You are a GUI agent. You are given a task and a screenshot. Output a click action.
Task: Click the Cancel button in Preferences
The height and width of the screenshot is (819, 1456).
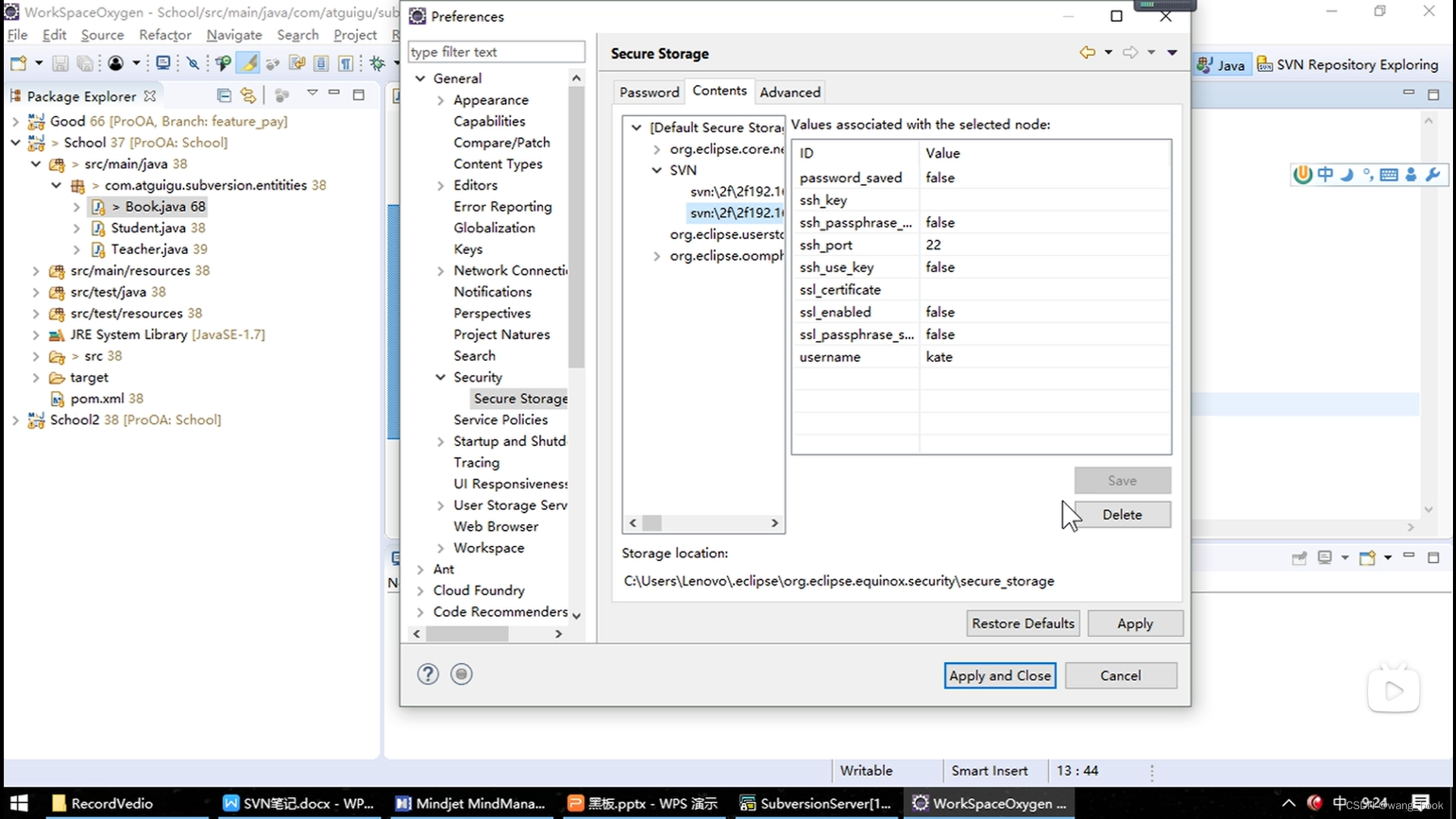[x=1120, y=675]
